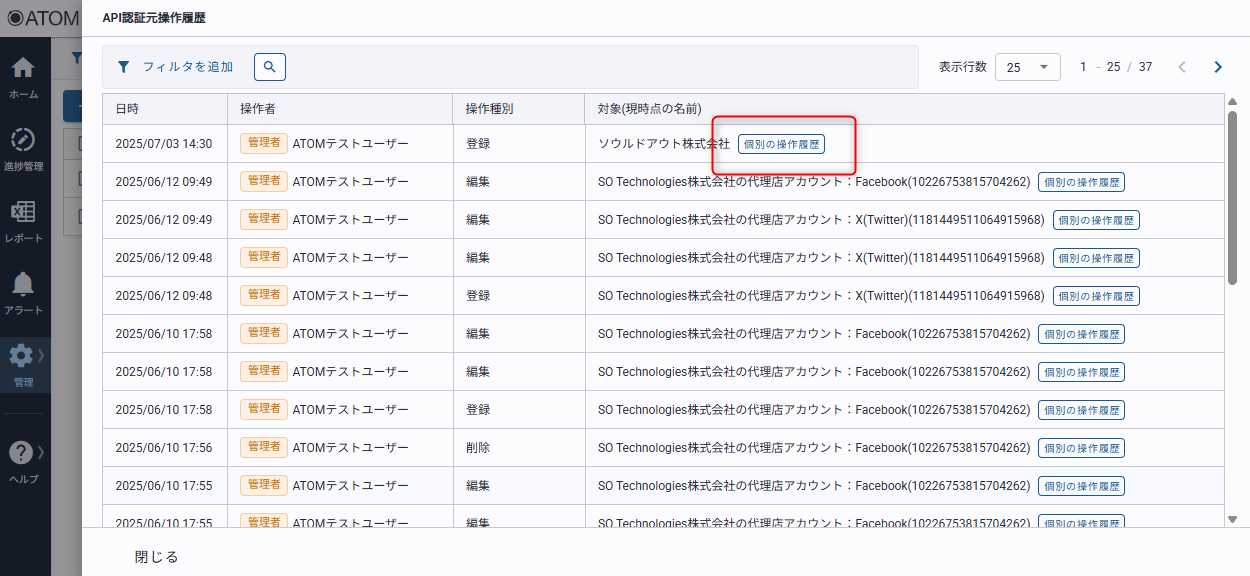Close the dialog with 閉じる
Image resolution: width=1250 pixels, height=576 pixels.
[156, 557]
